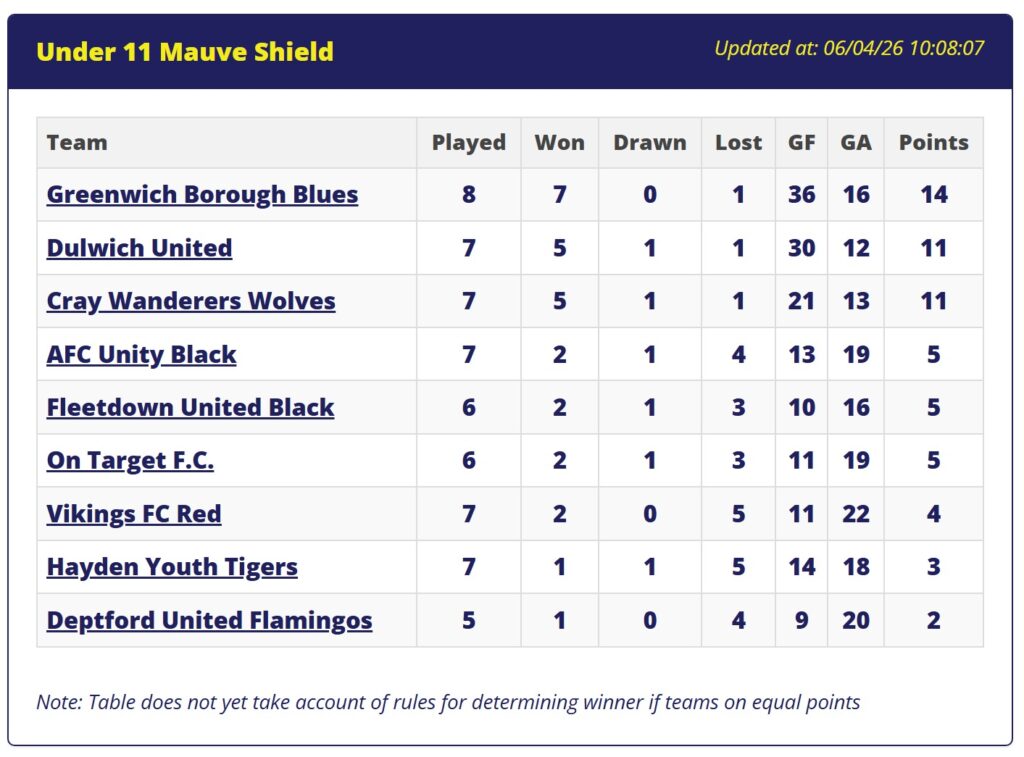This screenshot has height=757, width=1024.
Task: Open the Fleetdown United Black team page
Action: coord(190,407)
